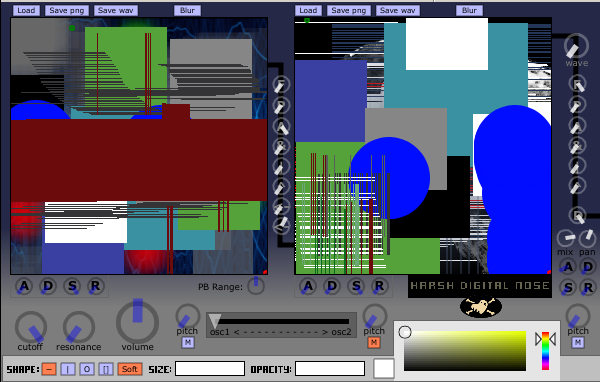Viewport: 600px width, 382px height.
Task: Click the Opacity input field
Action: (x=330, y=369)
